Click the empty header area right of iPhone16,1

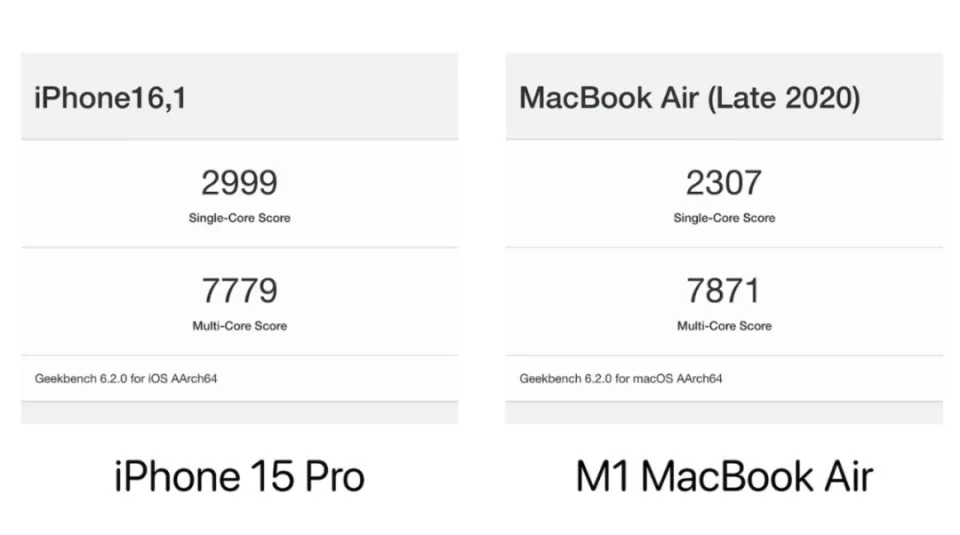330,98
